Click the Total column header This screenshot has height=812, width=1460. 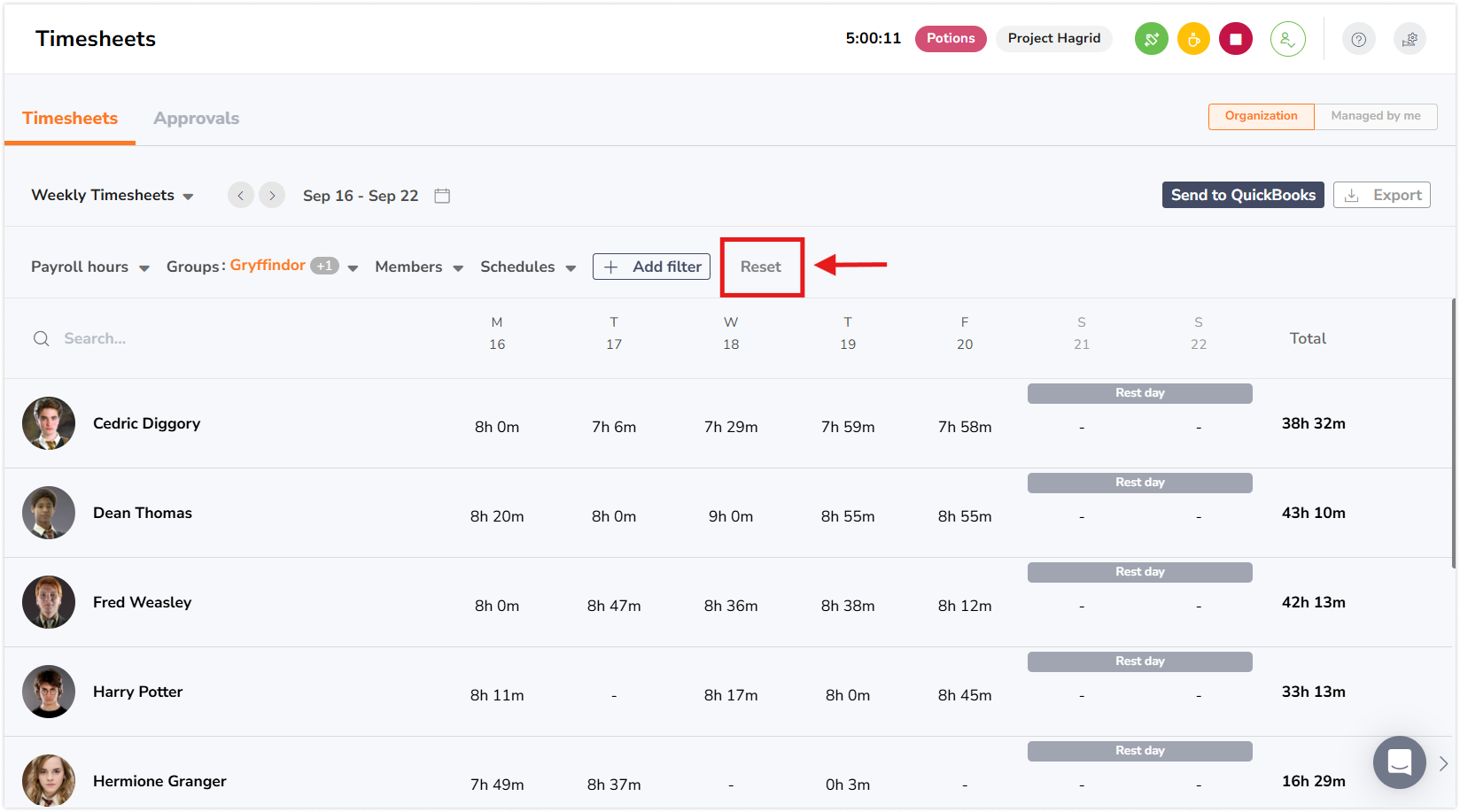[1308, 338]
